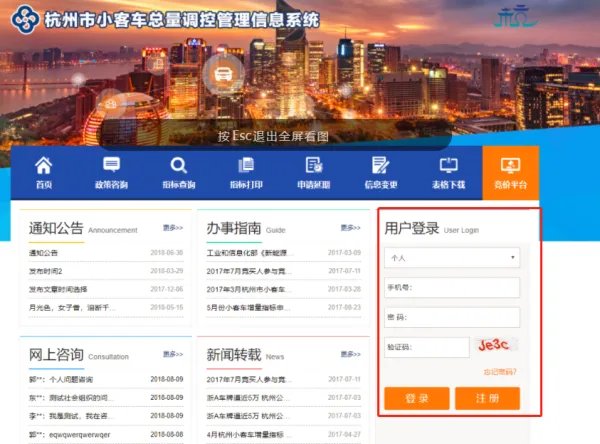
Task: Click the orange 登录 button
Action: [x=417, y=398]
